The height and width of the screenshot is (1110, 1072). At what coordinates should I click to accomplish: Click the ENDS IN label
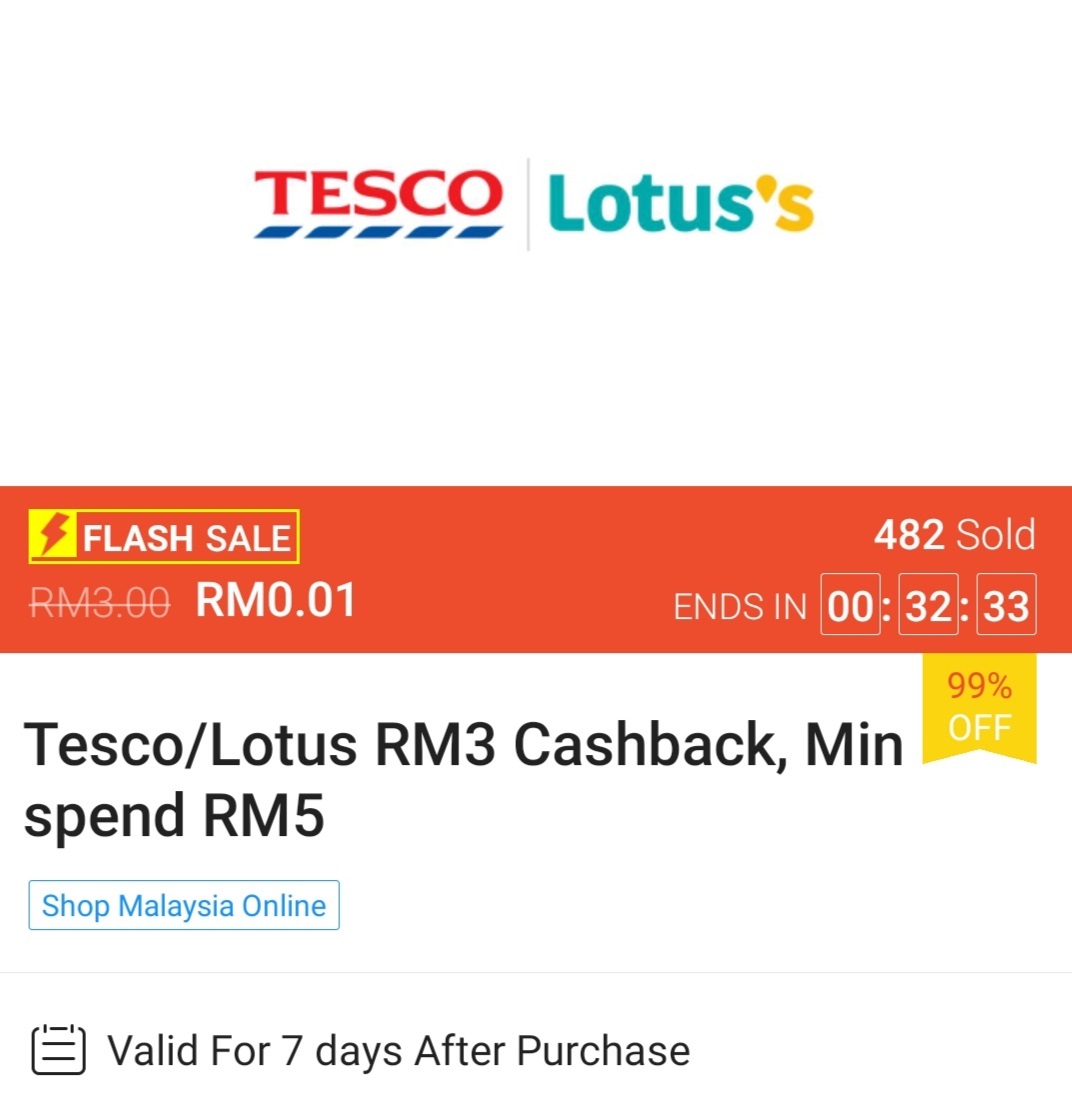point(740,607)
